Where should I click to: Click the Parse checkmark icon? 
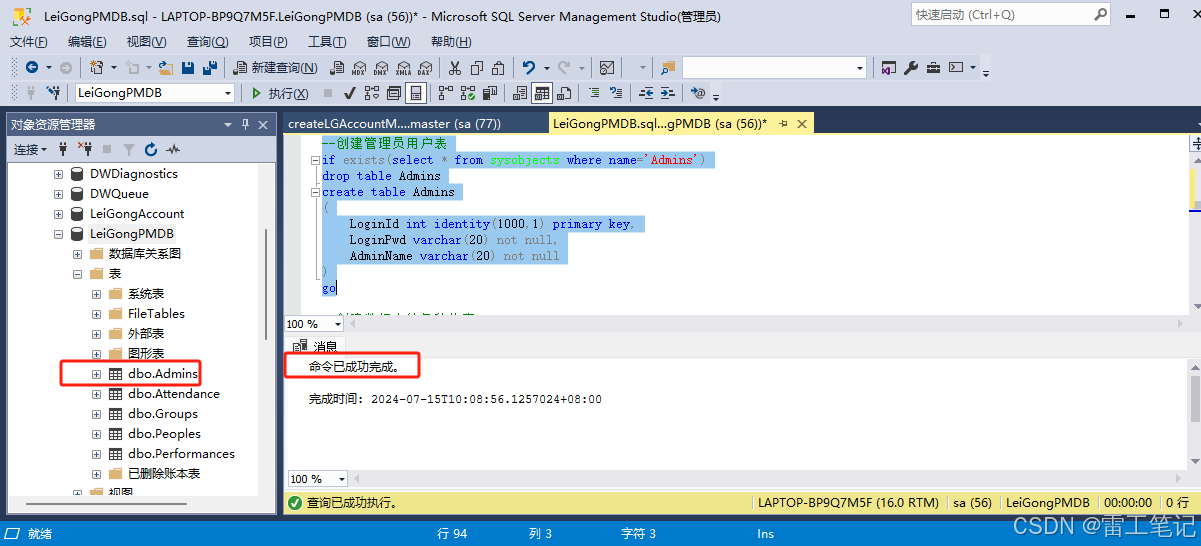(350, 93)
